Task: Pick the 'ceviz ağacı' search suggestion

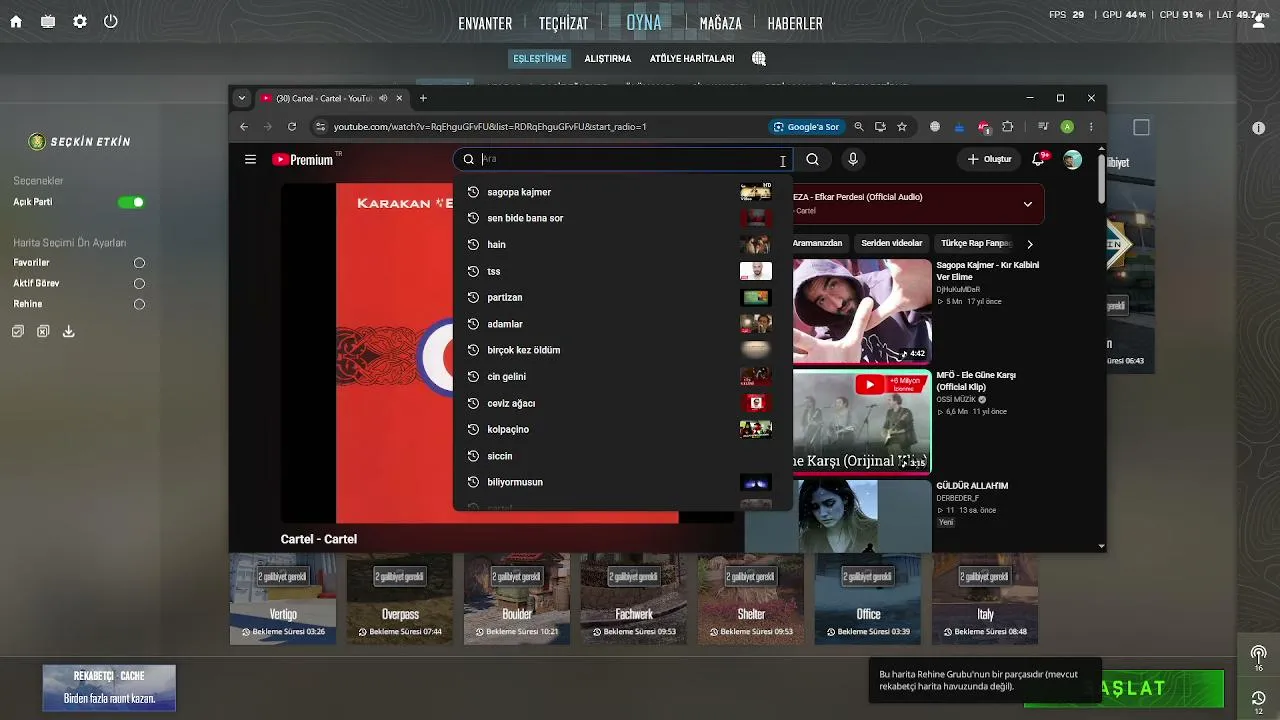Action: pos(622,403)
